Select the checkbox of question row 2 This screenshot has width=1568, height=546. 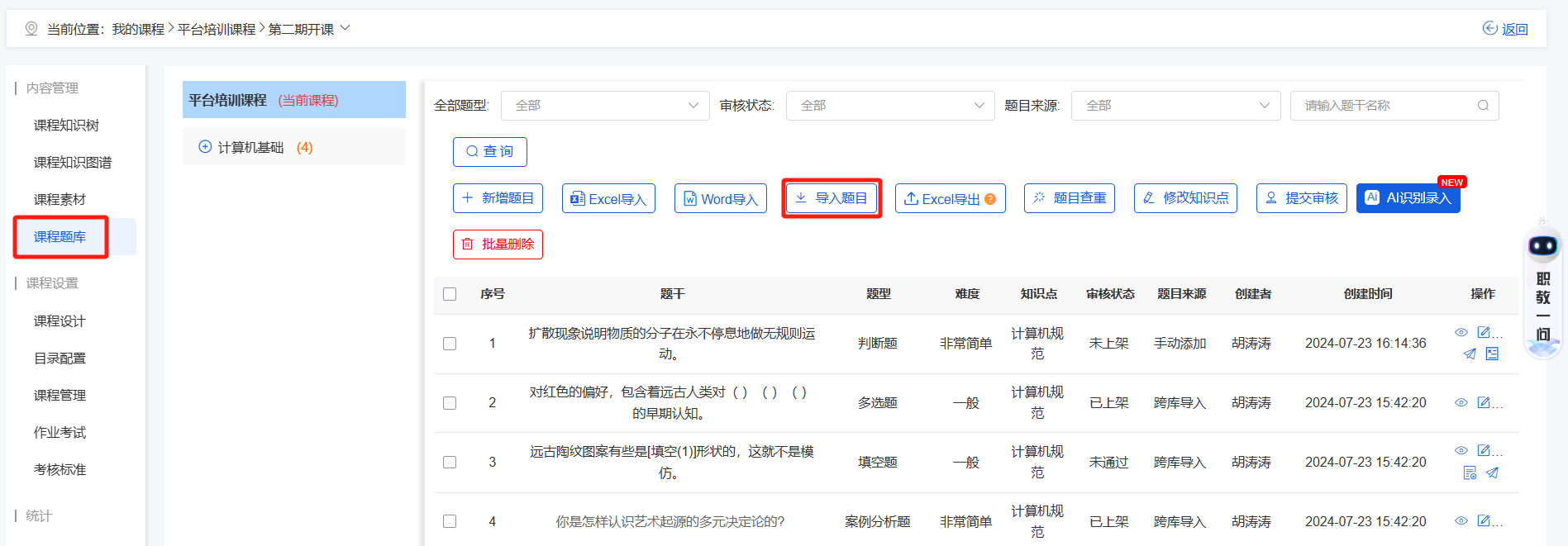coord(450,403)
